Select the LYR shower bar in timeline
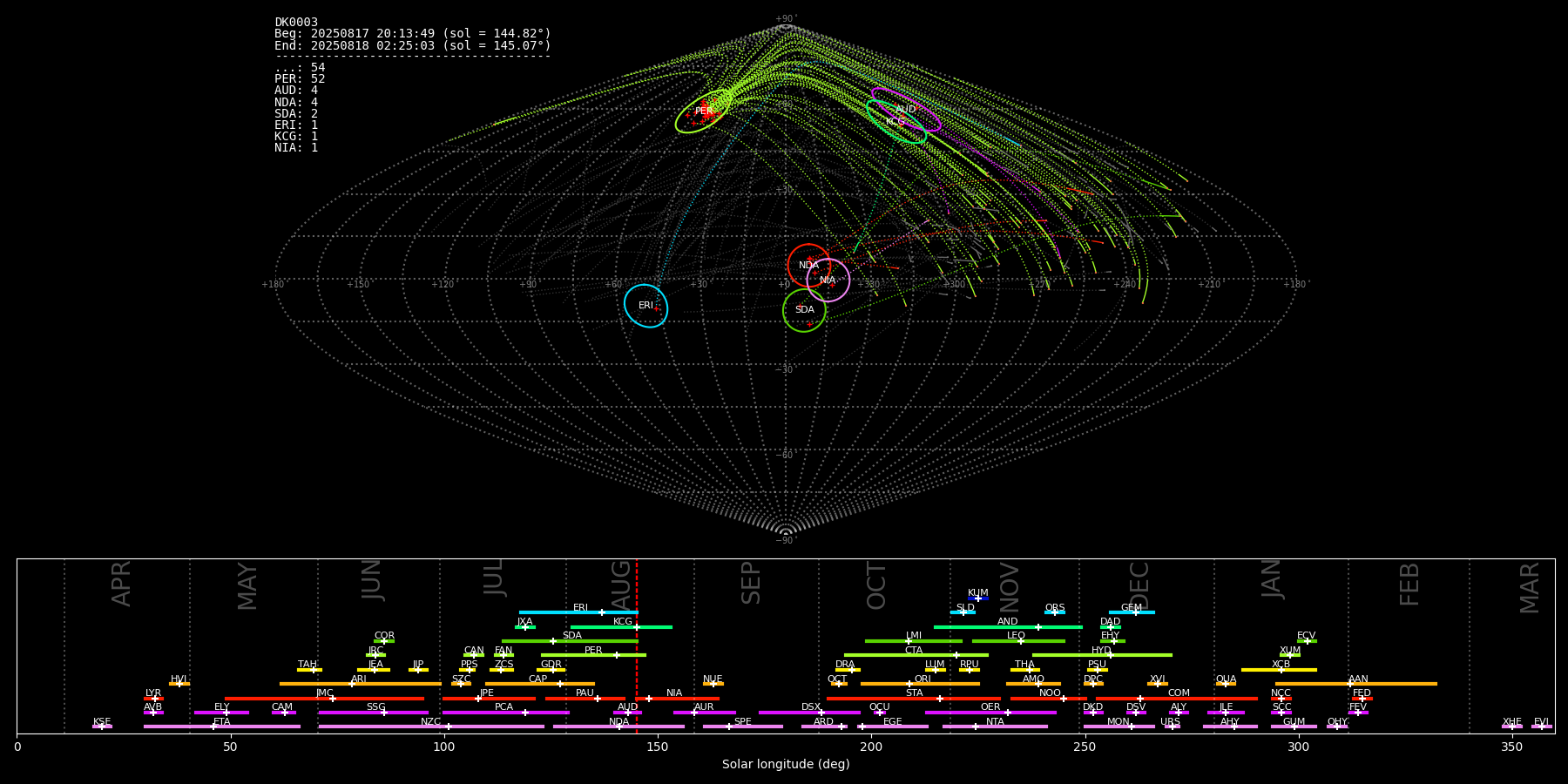This screenshot has width=1568, height=784. tap(153, 699)
